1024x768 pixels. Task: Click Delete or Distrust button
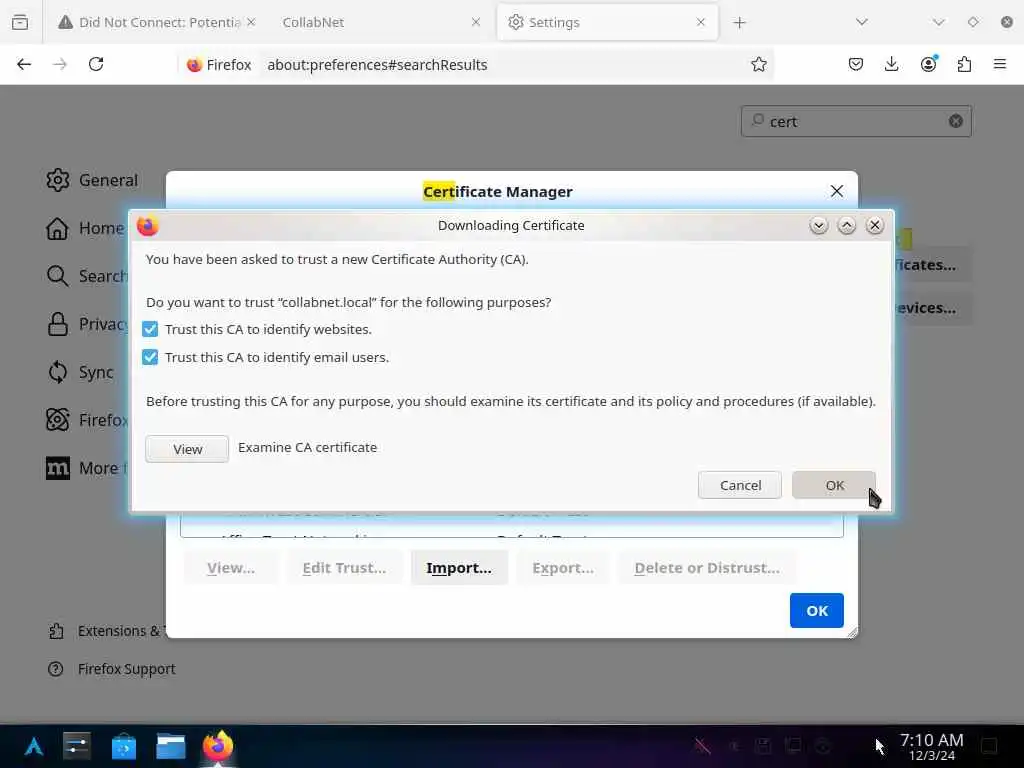(x=707, y=568)
